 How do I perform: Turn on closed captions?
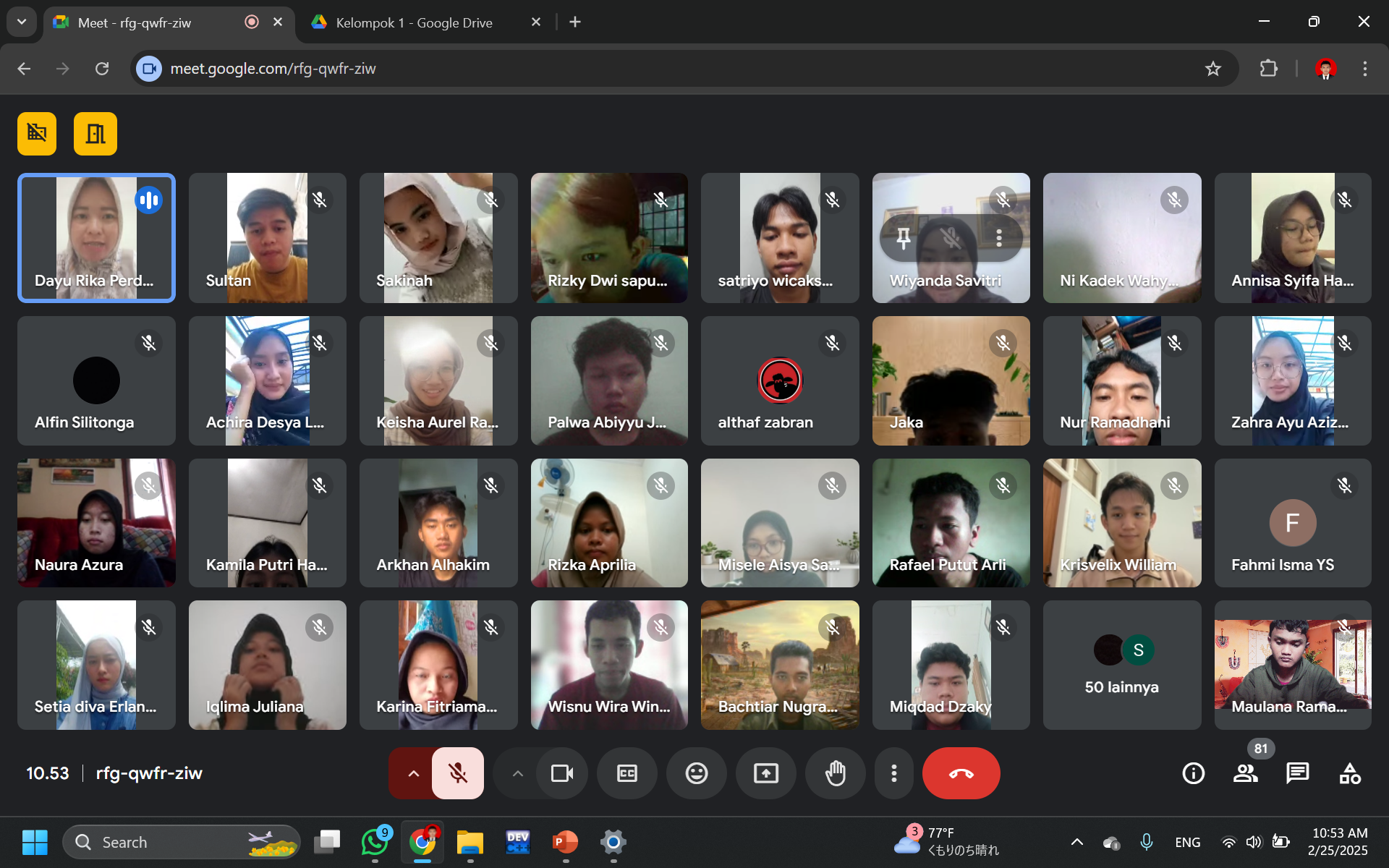[x=626, y=773]
